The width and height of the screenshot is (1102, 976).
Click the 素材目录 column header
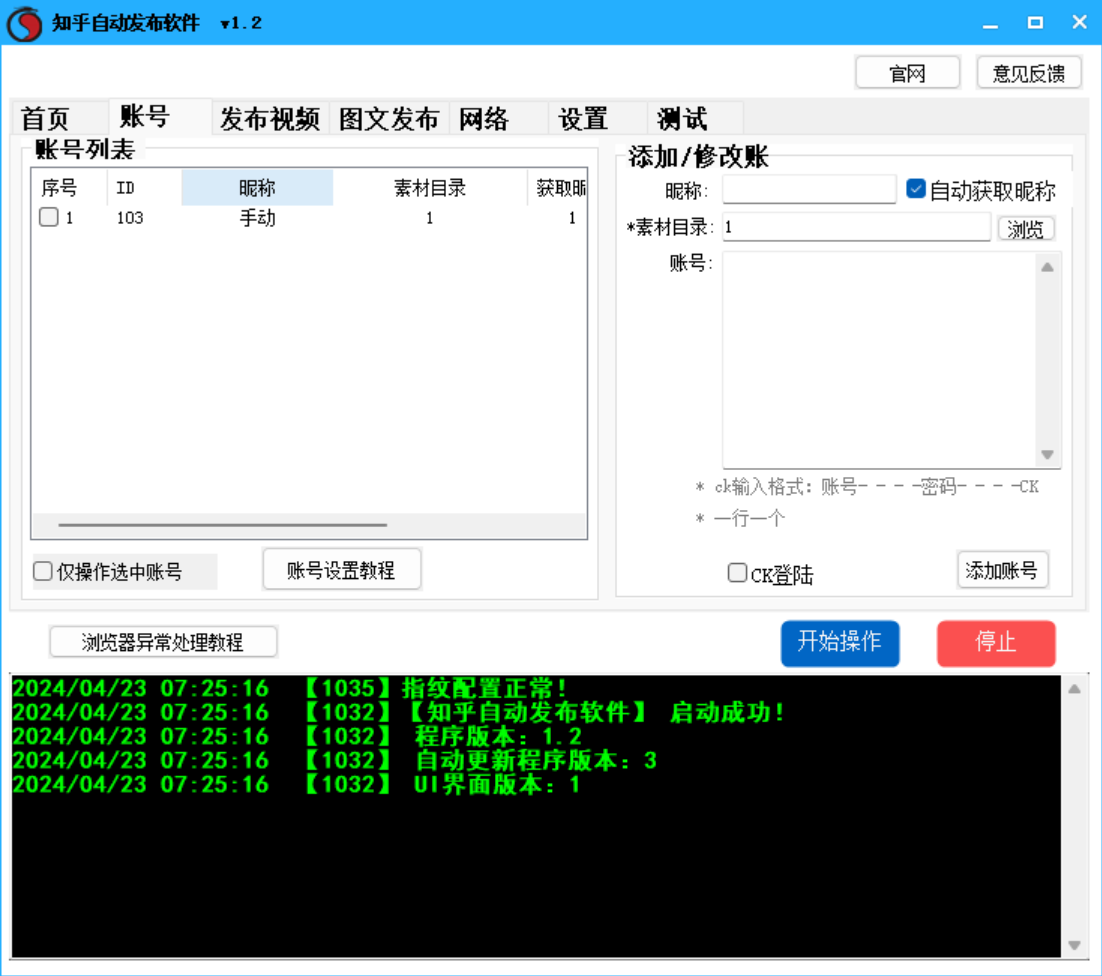(x=429, y=188)
